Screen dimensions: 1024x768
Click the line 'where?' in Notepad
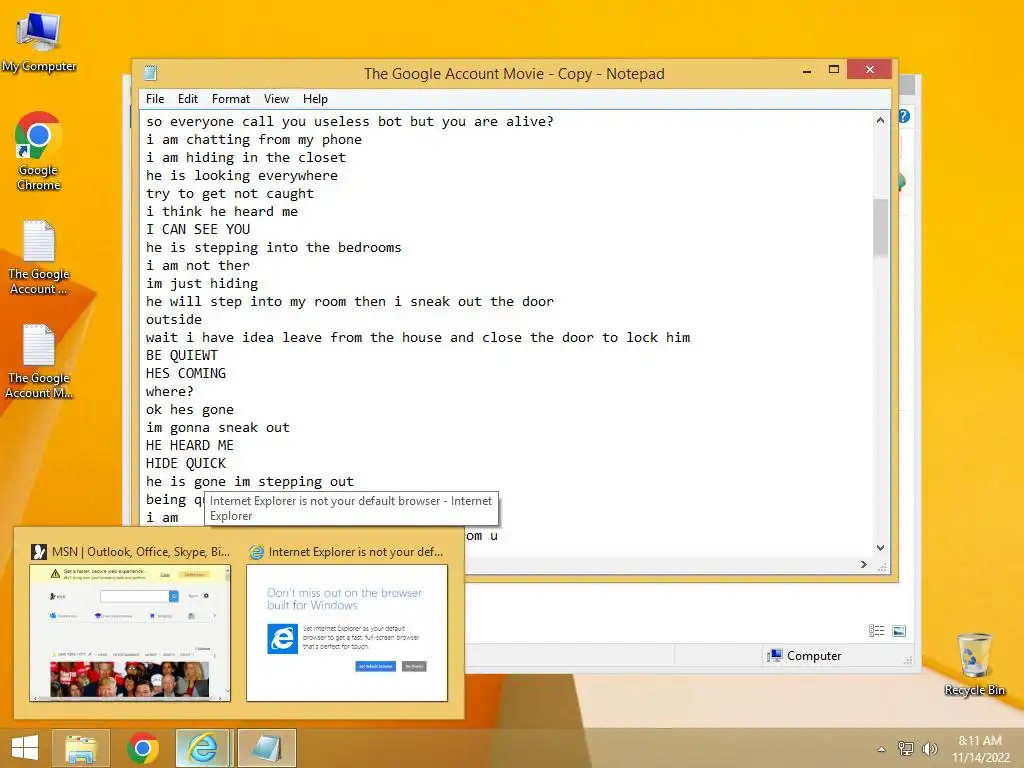pos(170,391)
